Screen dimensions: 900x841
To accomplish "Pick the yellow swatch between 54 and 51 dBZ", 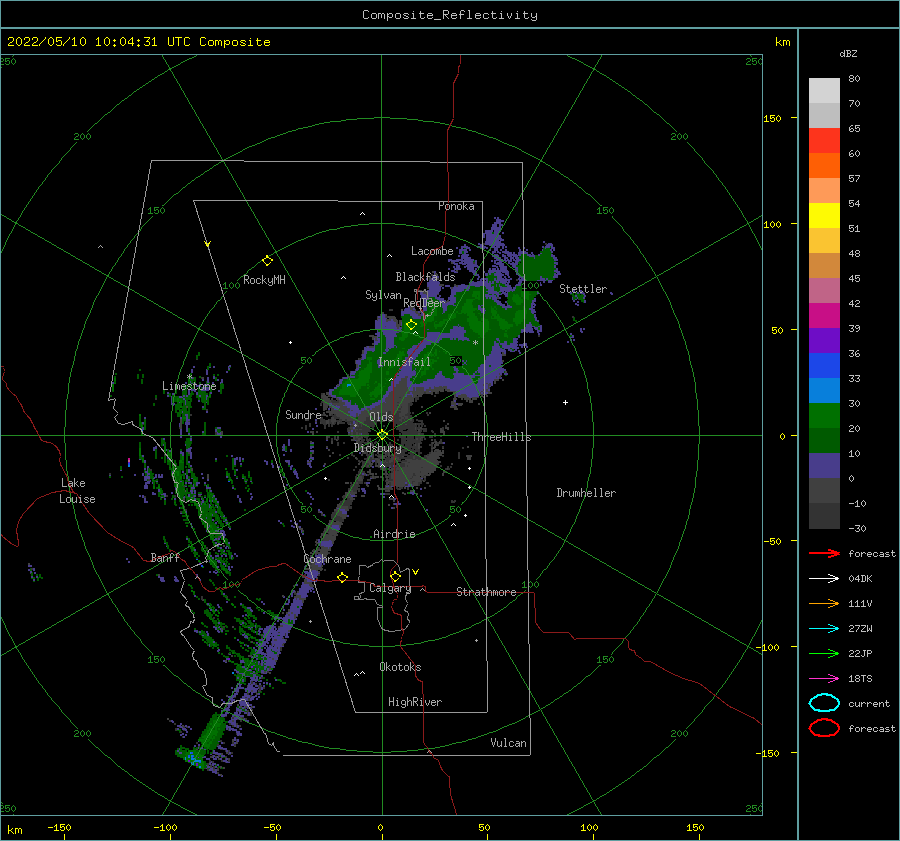I will pyautogui.click(x=824, y=215).
